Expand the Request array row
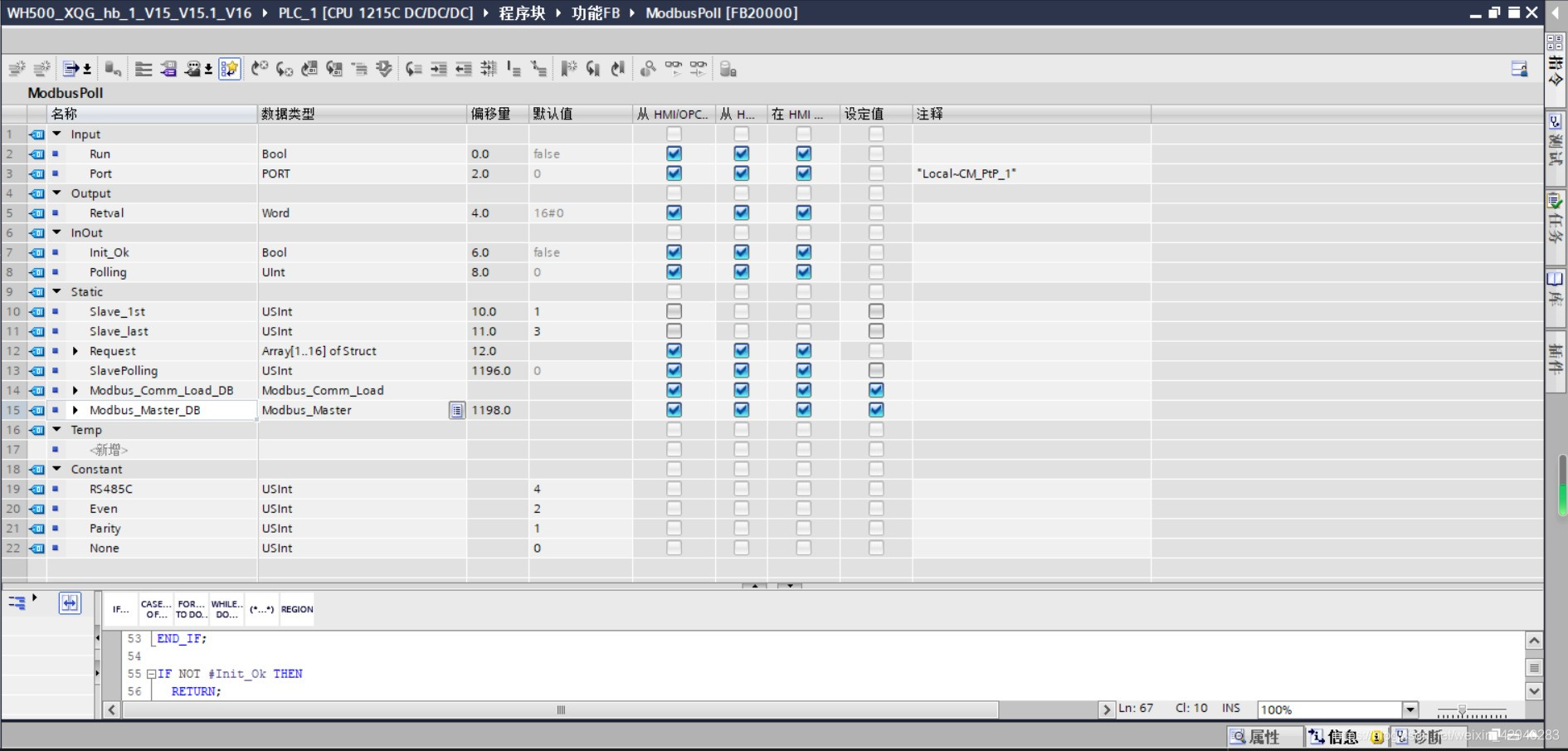The height and width of the screenshot is (751, 1568). (75, 351)
